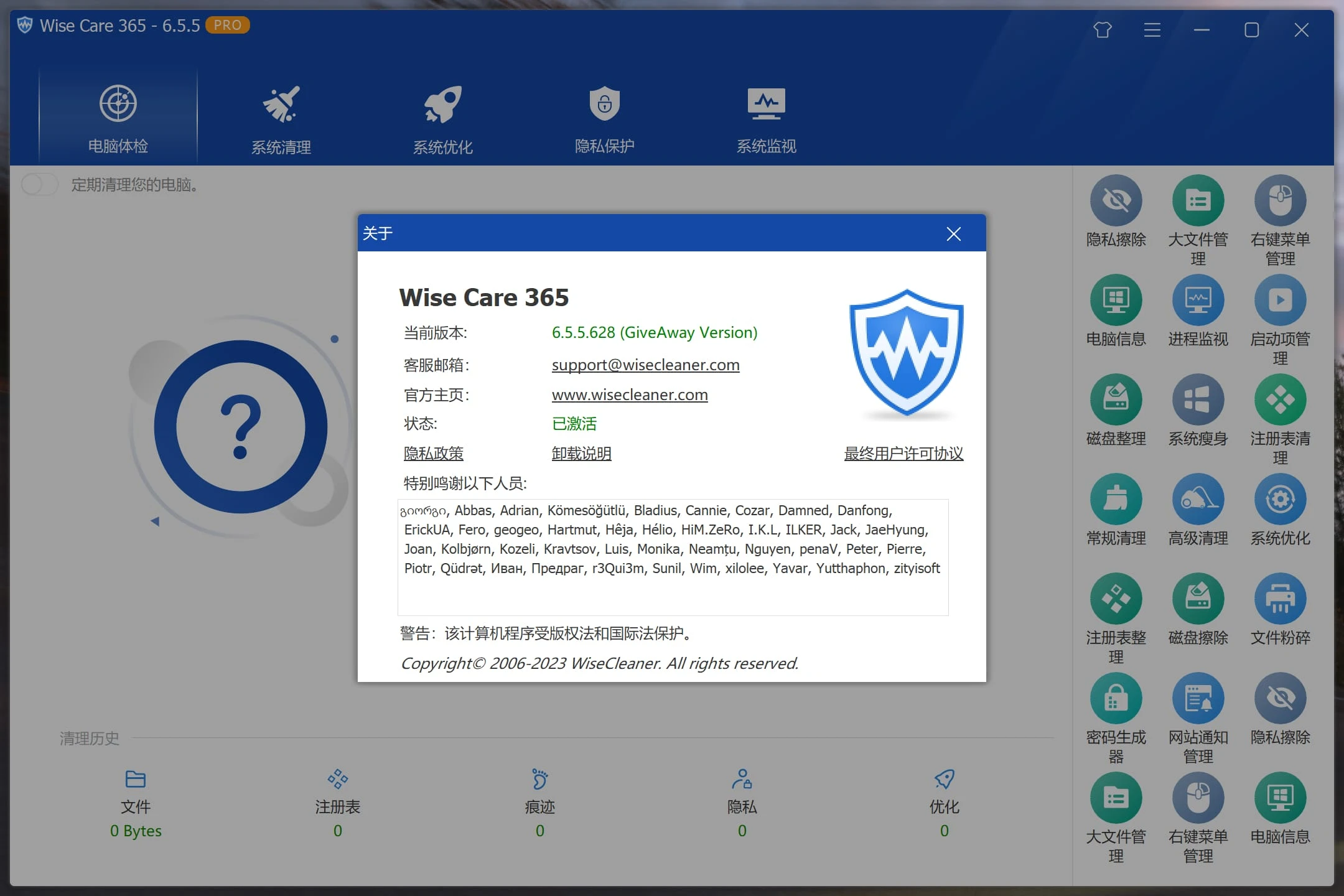The width and height of the screenshot is (1344, 896).
Task: Toggle the 定期清理您的电脑 switch
Action: (x=40, y=184)
